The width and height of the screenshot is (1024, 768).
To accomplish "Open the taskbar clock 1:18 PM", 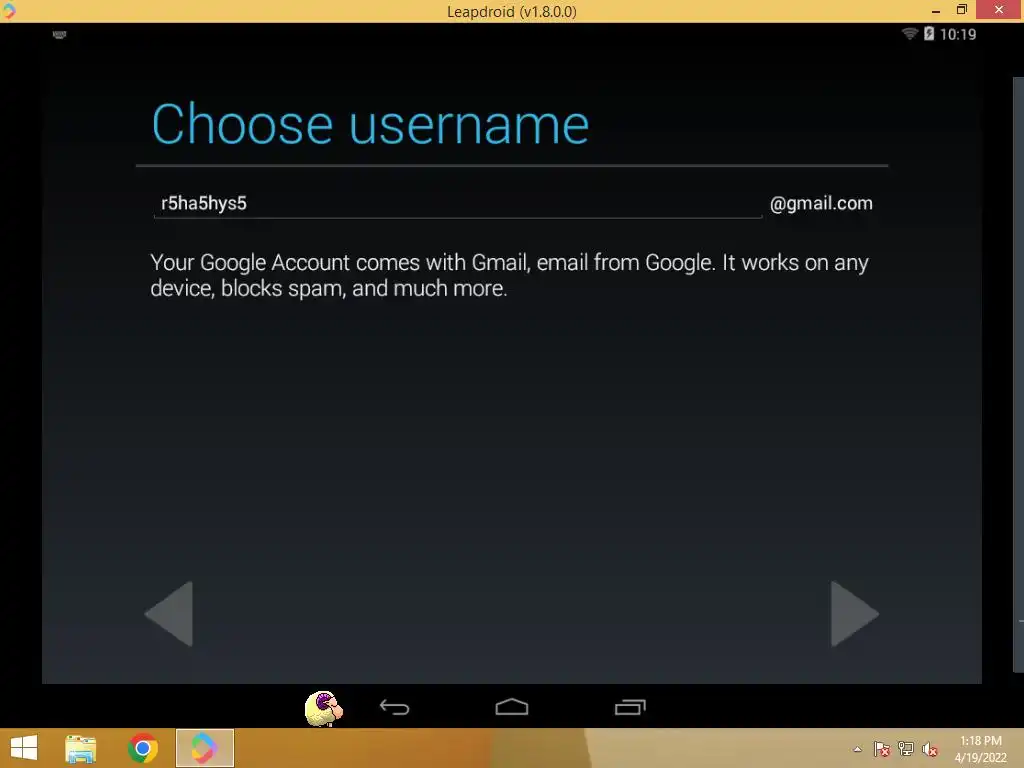I will click(x=980, y=749).
